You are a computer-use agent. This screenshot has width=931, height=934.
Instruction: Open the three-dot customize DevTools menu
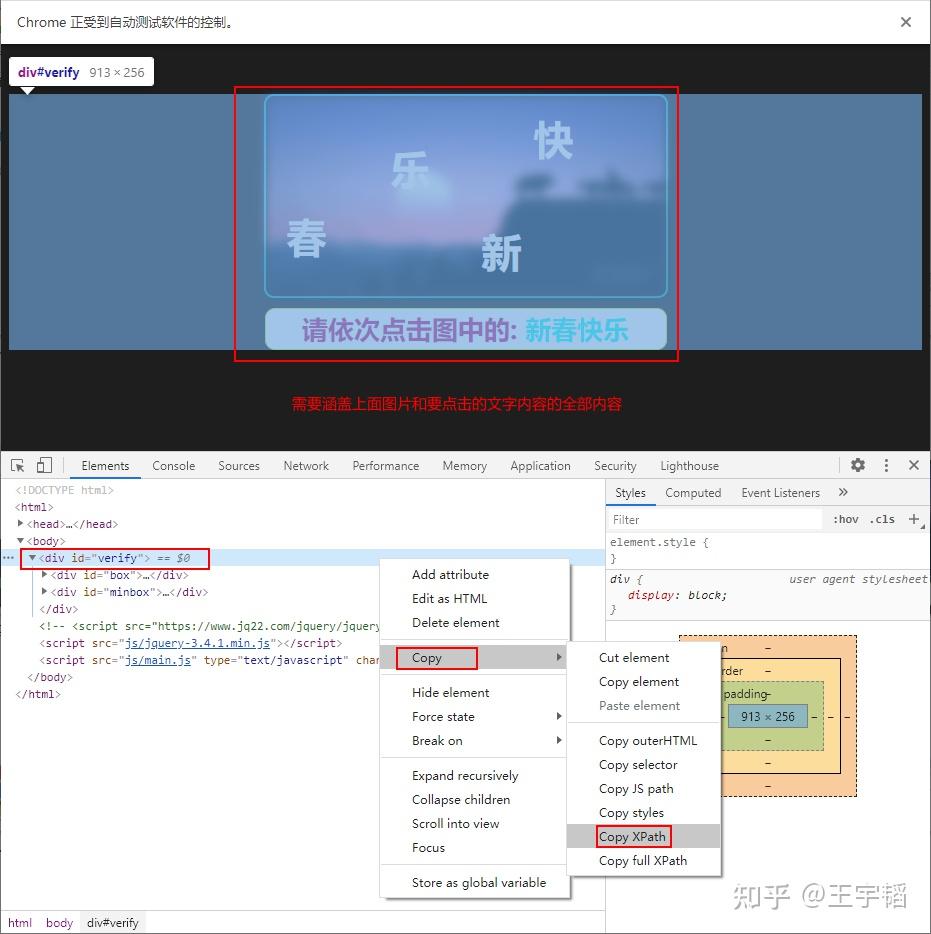point(886,465)
